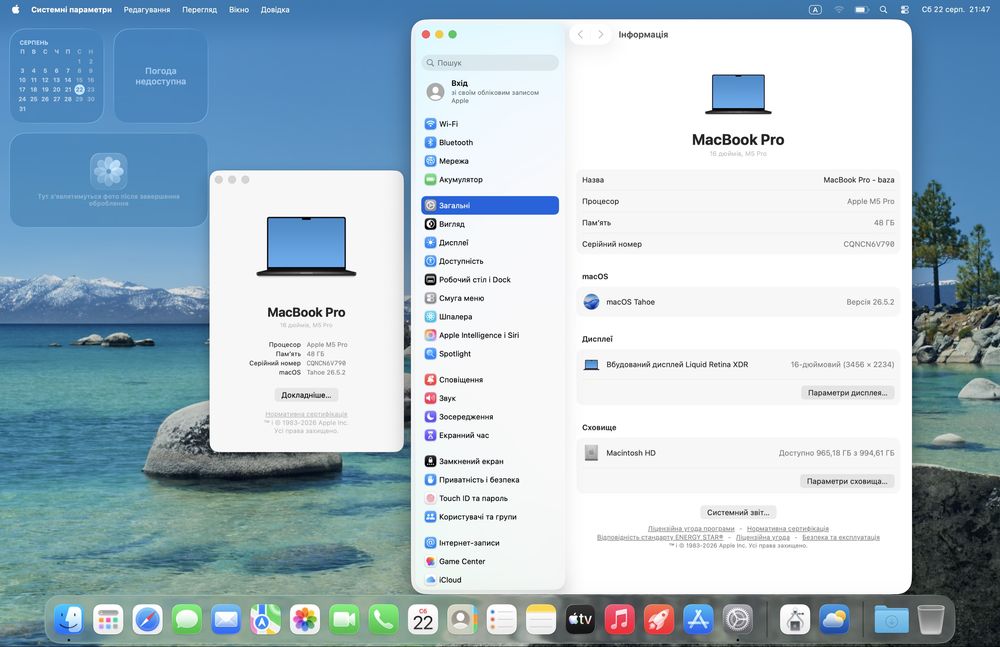The height and width of the screenshot is (647, 1000).
Task: Open Вигляд settings
Action: click(x=490, y=224)
